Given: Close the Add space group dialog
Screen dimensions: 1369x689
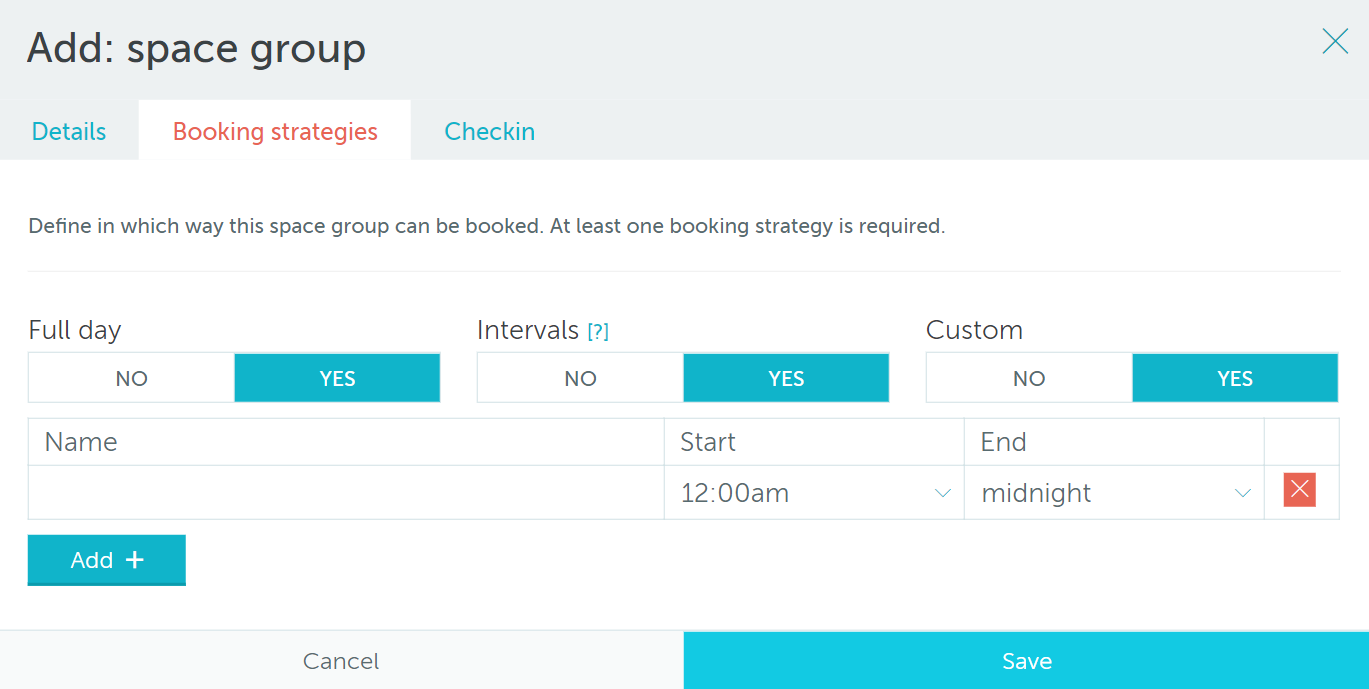Looking at the screenshot, I should pyautogui.click(x=1335, y=41).
